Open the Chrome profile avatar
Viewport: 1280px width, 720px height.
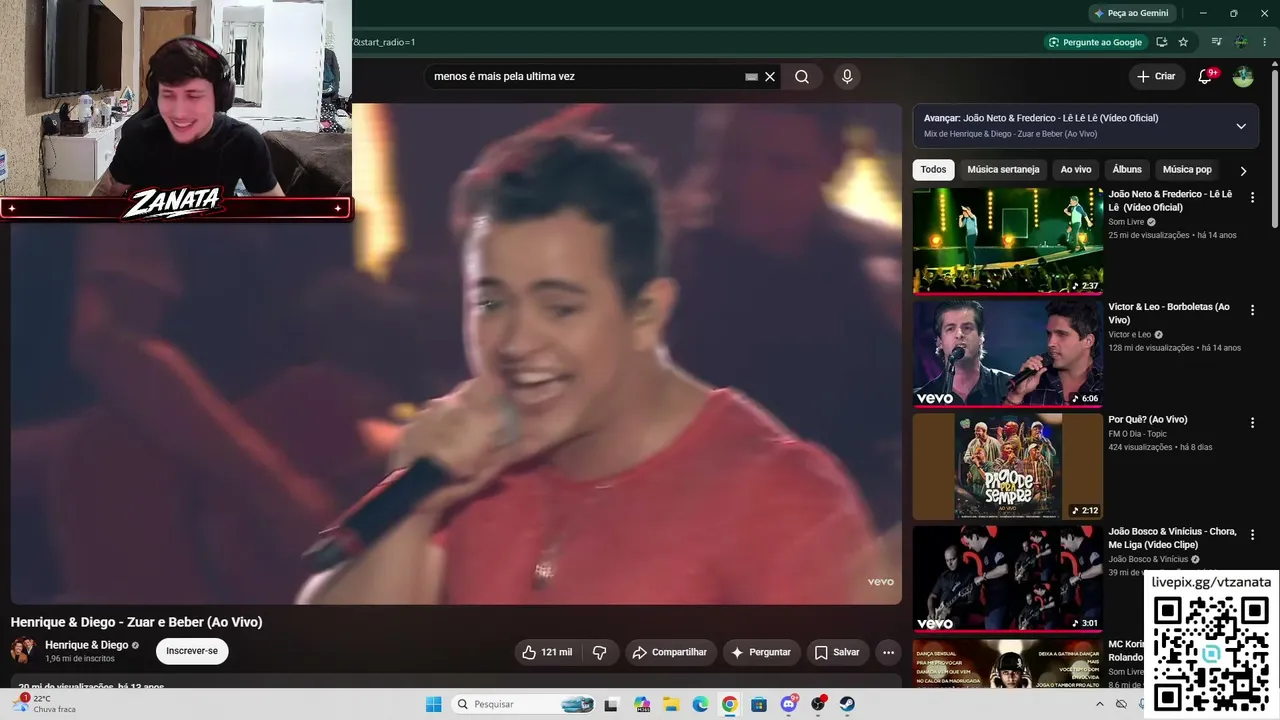pyautogui.click(x=1241, y=42)
